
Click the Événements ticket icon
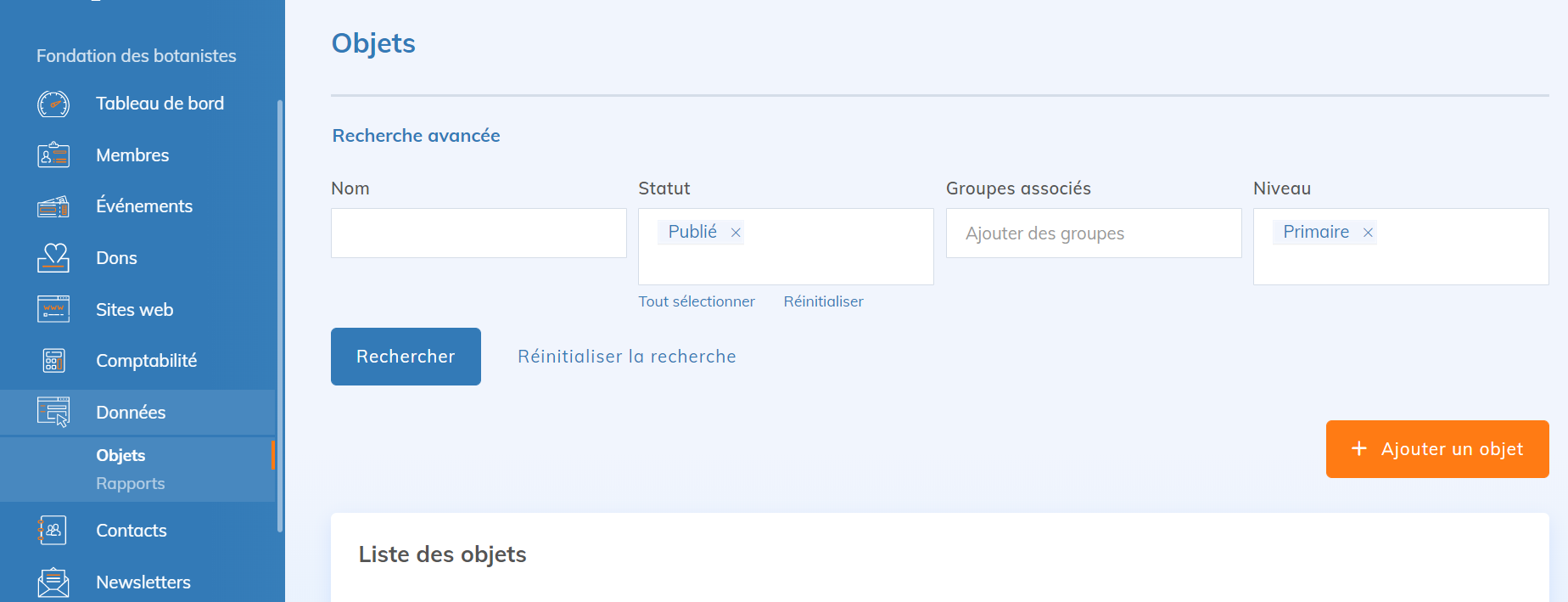(53, 206)
